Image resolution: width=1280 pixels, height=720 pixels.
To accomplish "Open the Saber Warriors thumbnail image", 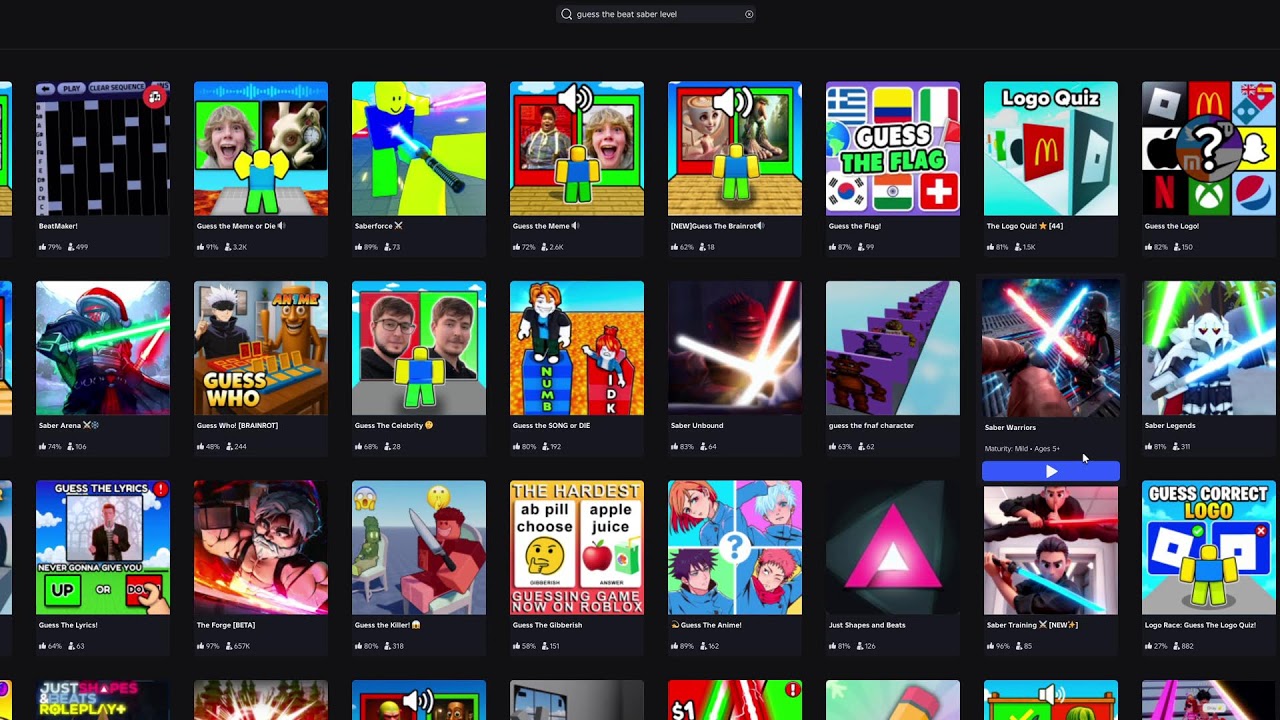I will point(1051,348).
